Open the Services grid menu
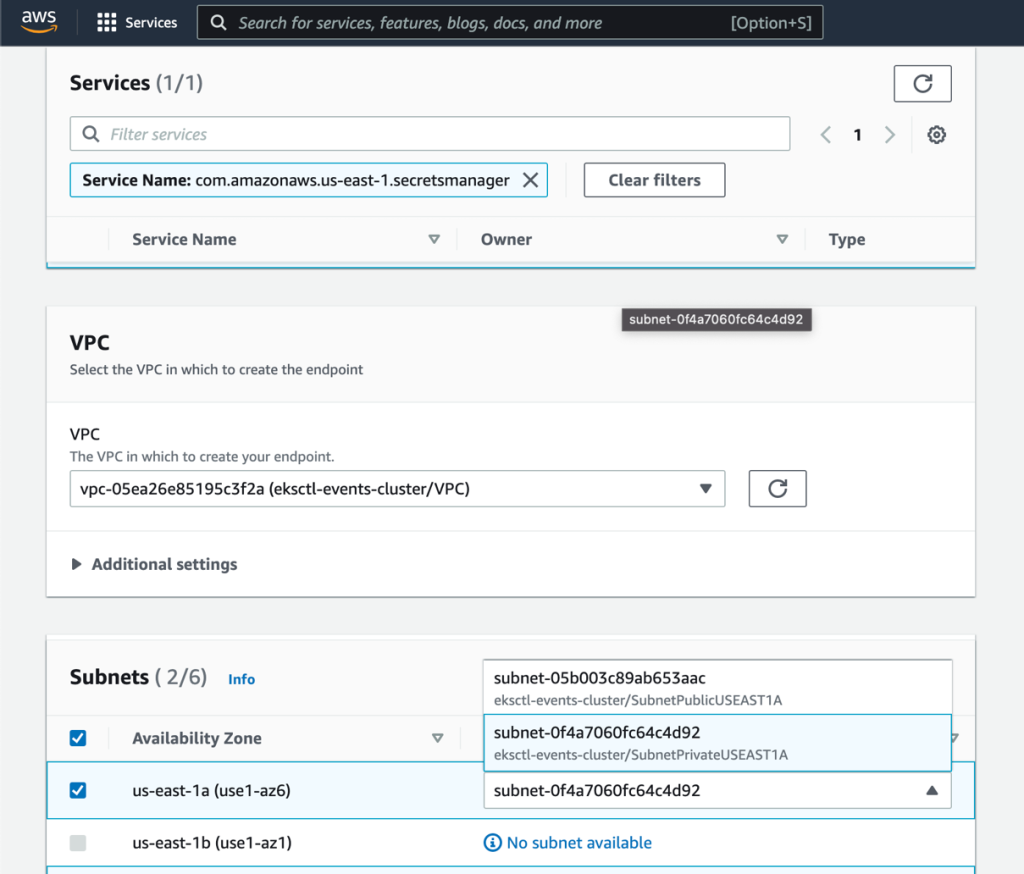The height and width of the screenshot is (874, 1024). [108, 22]
